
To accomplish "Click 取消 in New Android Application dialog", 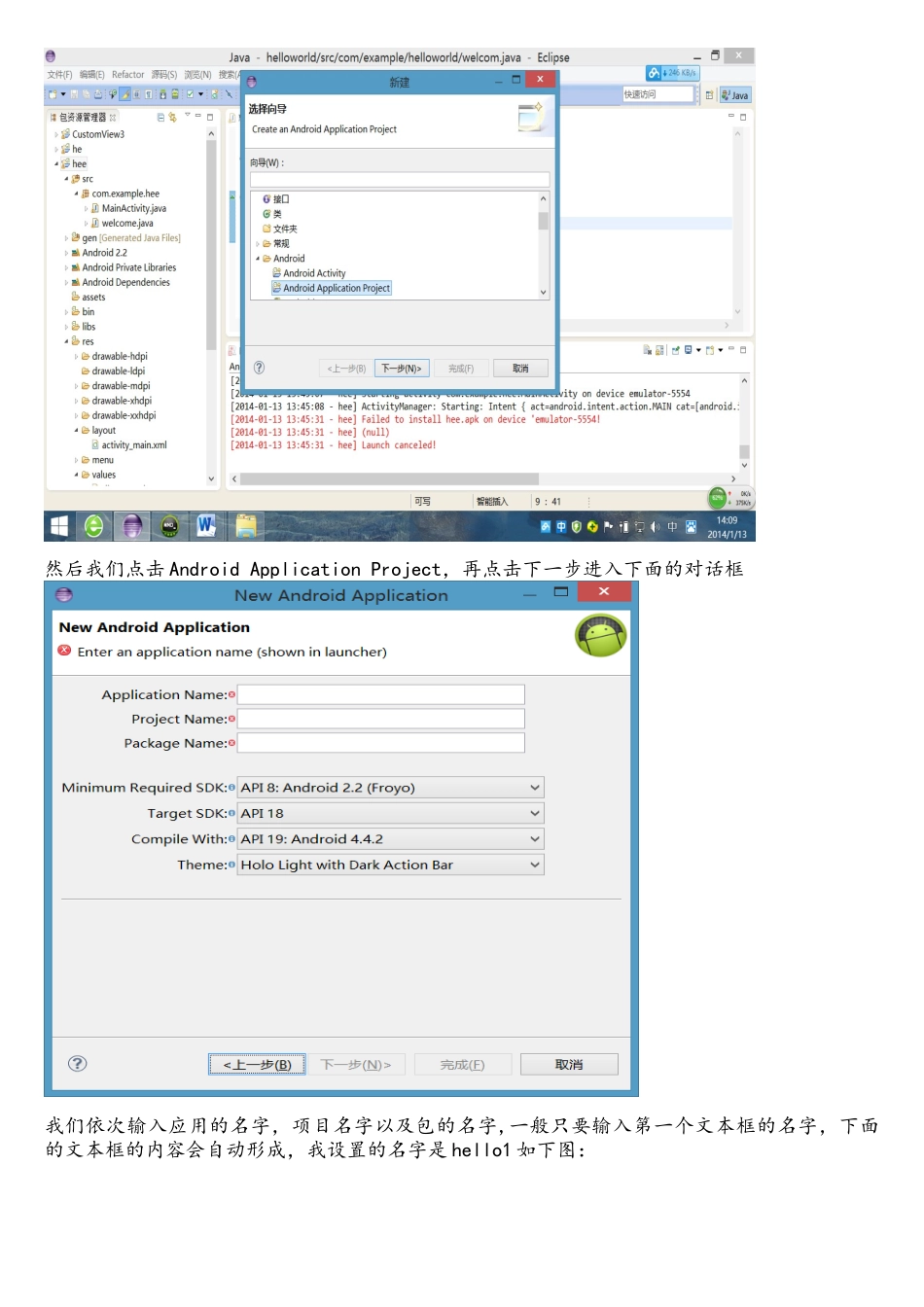I will (x=569, y=1065).
